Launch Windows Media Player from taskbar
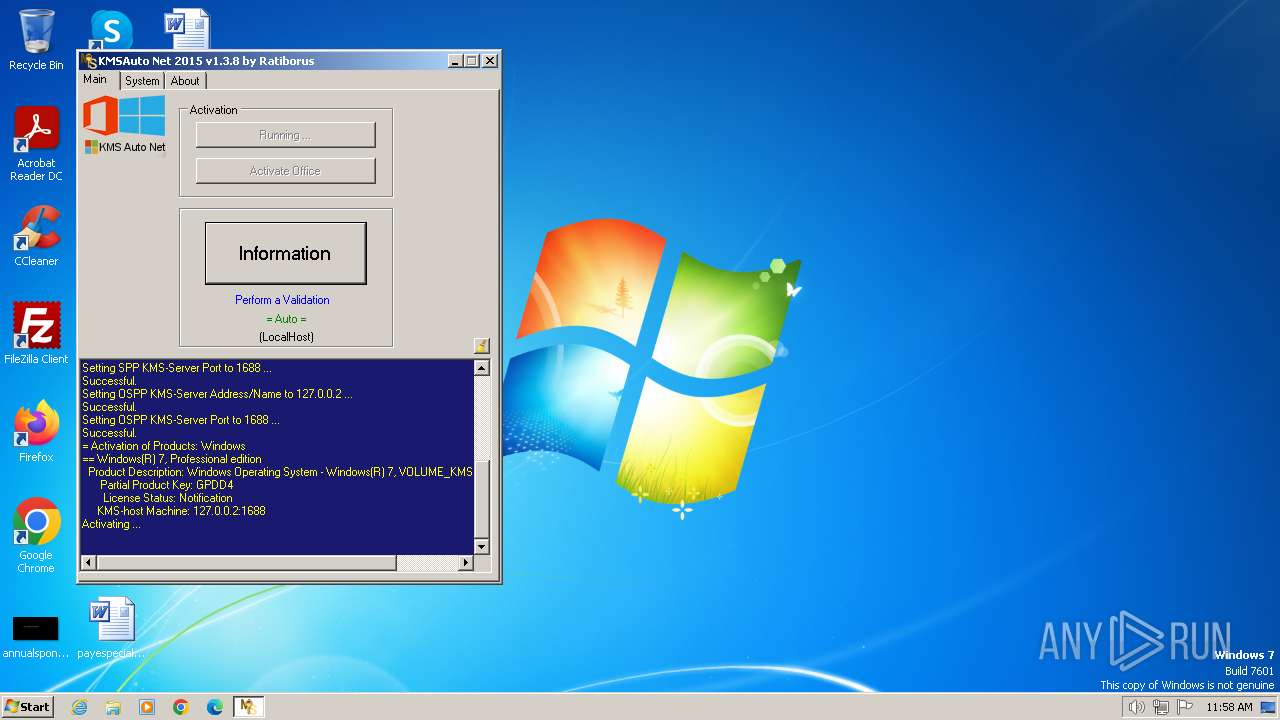 point(147,707)
